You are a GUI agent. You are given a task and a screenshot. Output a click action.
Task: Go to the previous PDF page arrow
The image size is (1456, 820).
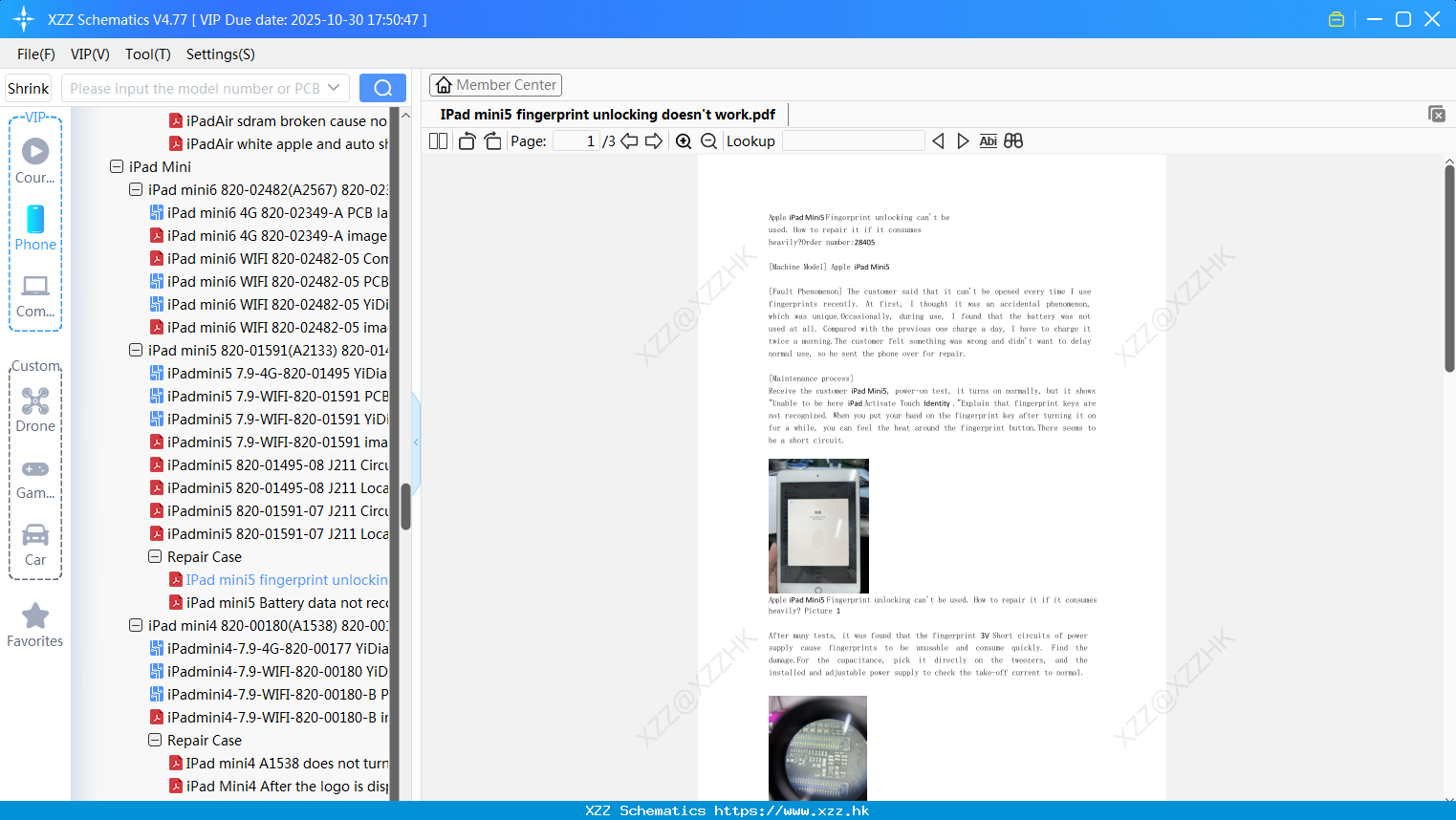629,141
